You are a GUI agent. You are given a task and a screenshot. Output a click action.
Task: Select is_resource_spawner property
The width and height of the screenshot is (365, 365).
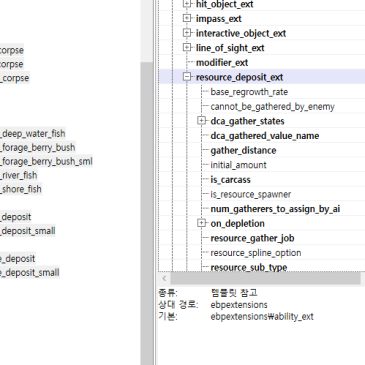(251, 194)
